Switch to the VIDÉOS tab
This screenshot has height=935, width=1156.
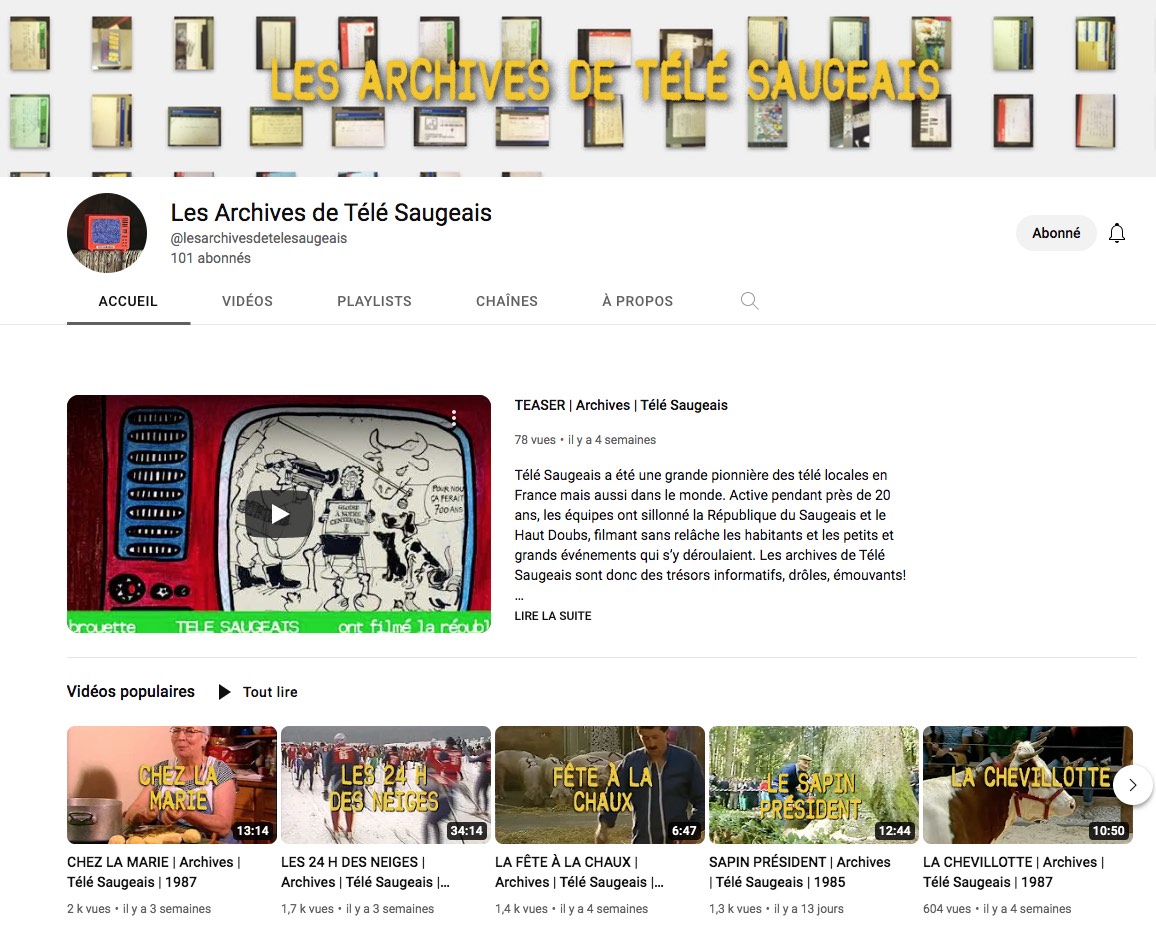[x=247, y=301]
